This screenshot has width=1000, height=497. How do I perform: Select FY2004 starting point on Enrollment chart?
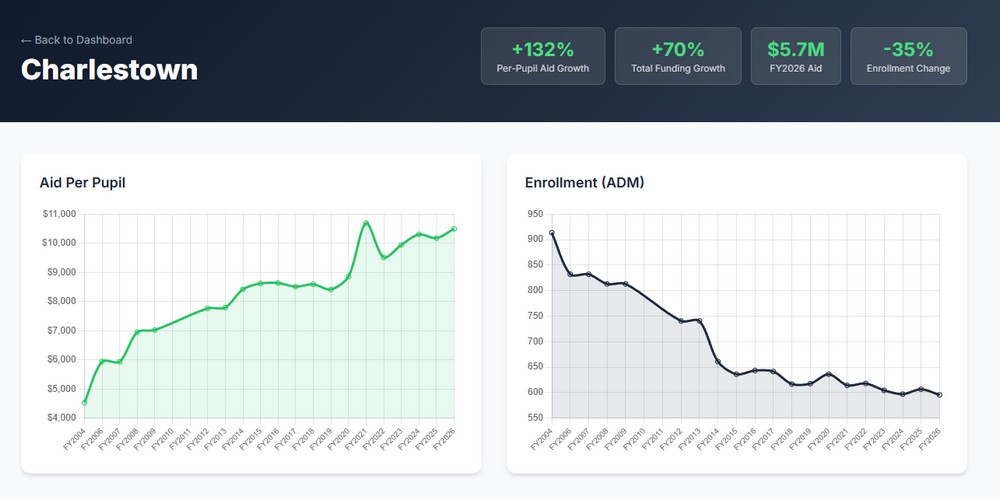(552, 233)
